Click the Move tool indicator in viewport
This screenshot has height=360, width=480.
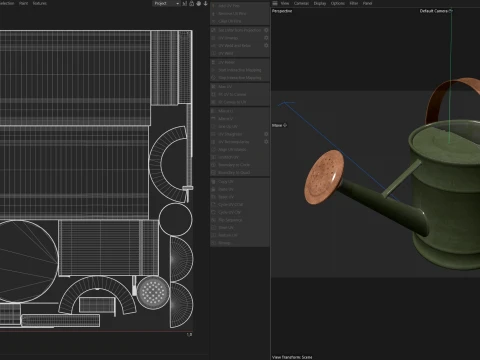(x=280, y=125)
